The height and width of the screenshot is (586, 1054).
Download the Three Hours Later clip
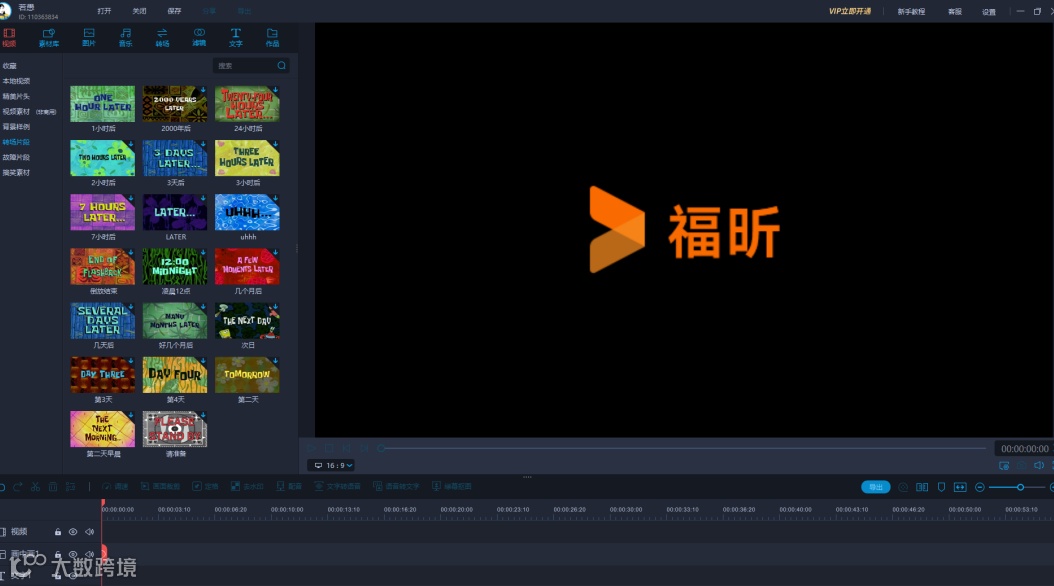pos(276,144)
